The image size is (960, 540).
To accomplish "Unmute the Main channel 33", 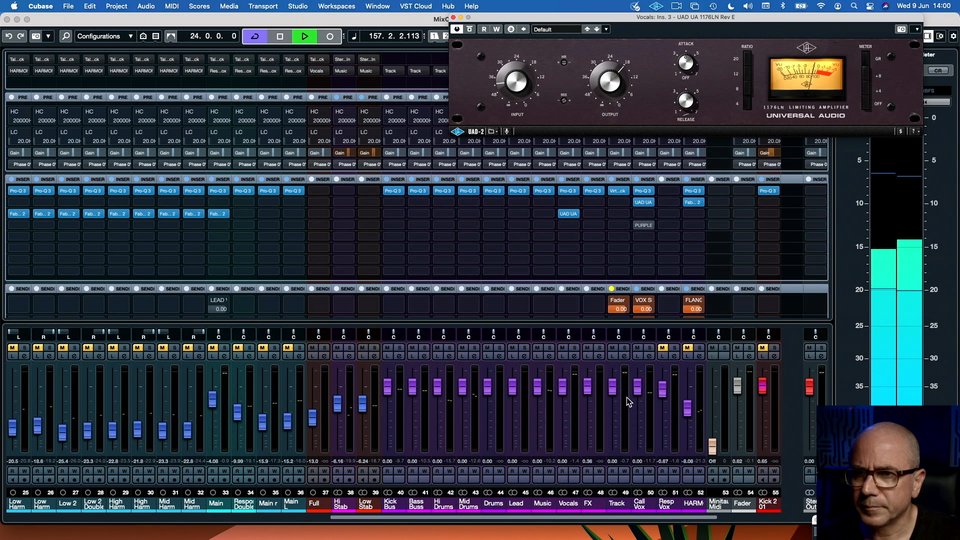I will pyautogui.click(x=212, y=348).
